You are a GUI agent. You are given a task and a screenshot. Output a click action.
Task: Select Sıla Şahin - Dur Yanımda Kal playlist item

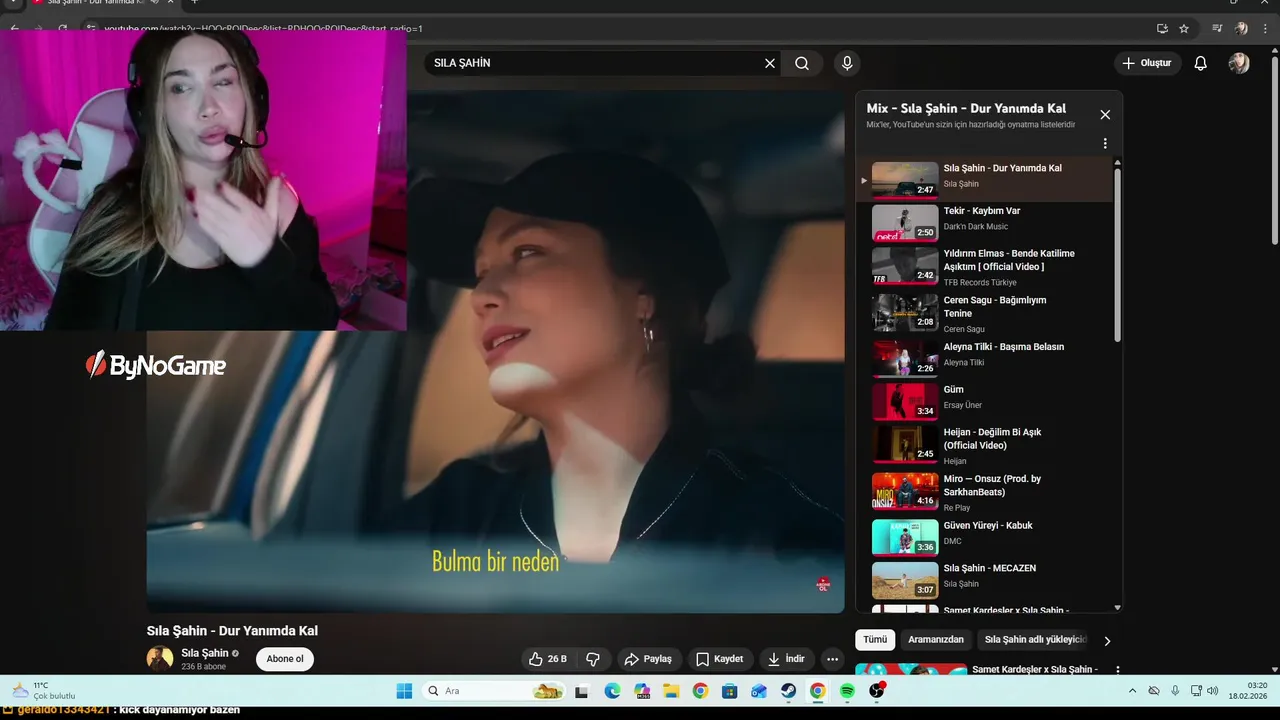(985, 180)
